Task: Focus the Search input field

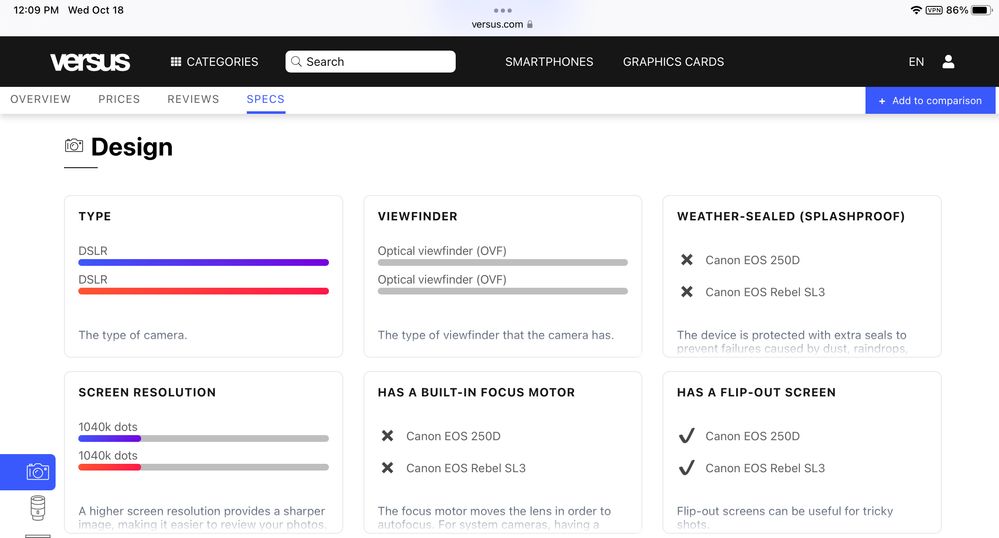Action: point(370,62)
